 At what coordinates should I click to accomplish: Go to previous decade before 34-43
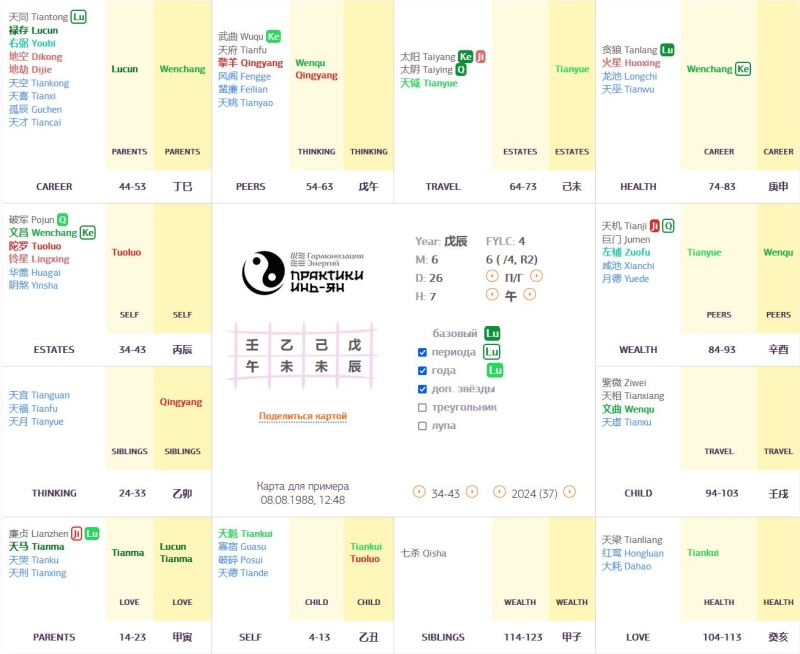pyautogui.click(x=419, y=492)
